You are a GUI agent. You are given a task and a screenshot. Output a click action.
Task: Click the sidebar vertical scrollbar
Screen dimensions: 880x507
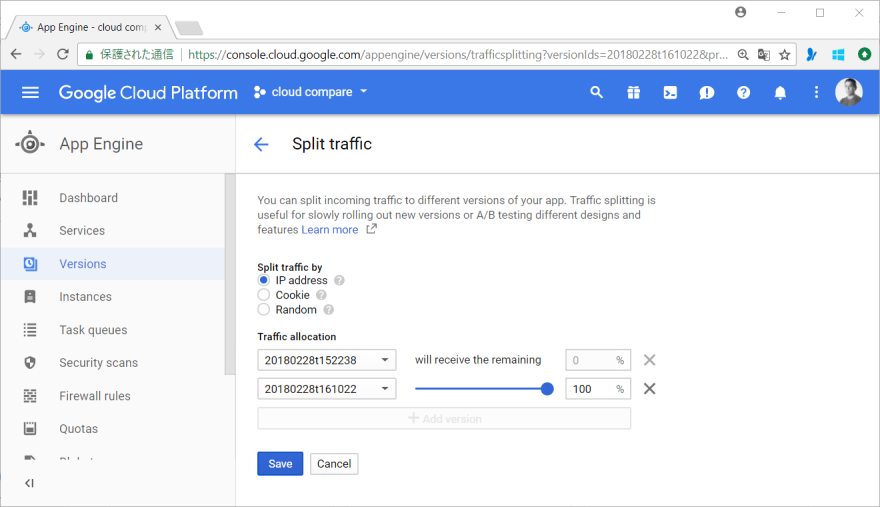click(x=229, y=274)
